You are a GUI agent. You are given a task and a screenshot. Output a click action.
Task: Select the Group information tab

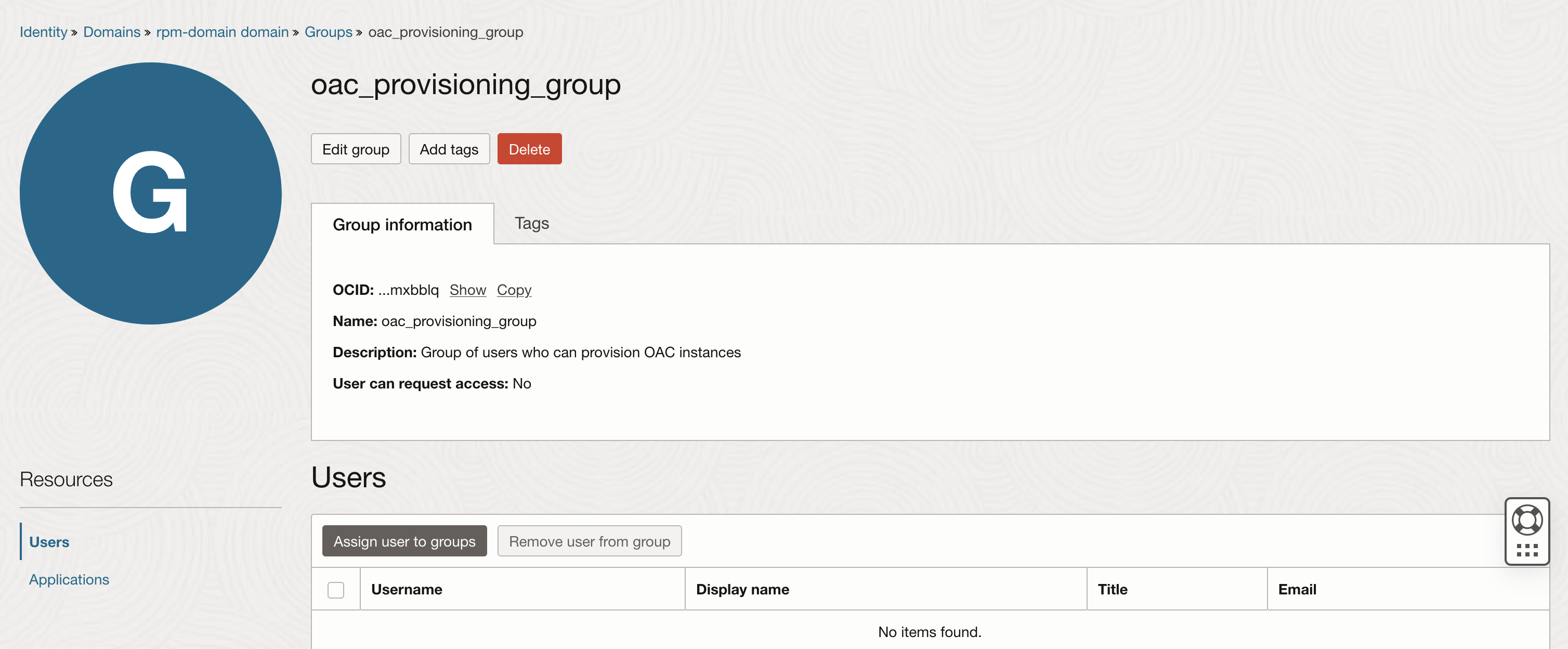point(402,225)
